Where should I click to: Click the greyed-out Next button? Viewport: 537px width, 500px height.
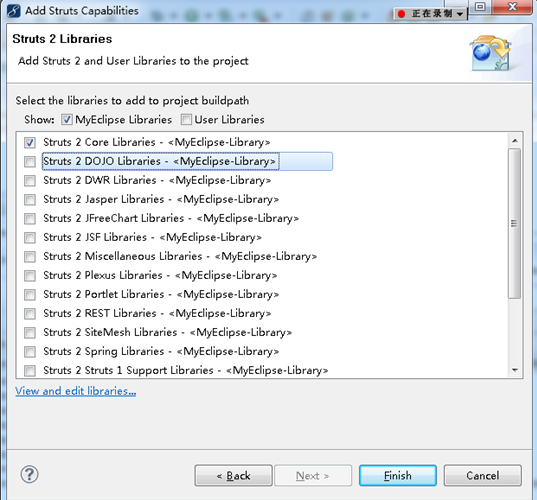[313, 475]
